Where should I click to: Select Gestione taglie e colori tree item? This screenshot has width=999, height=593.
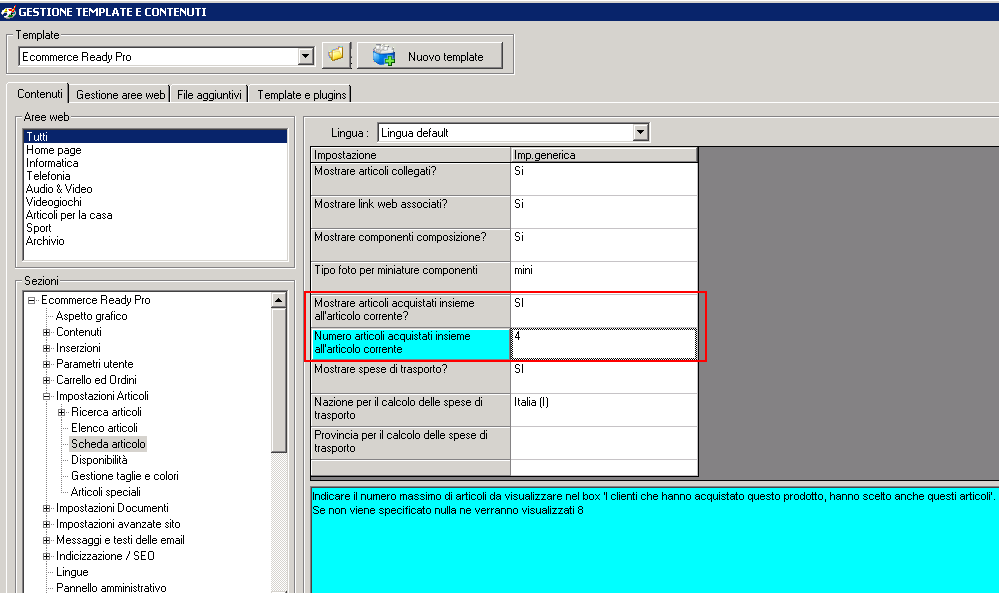pyautogui.click(x=125, y=476)
